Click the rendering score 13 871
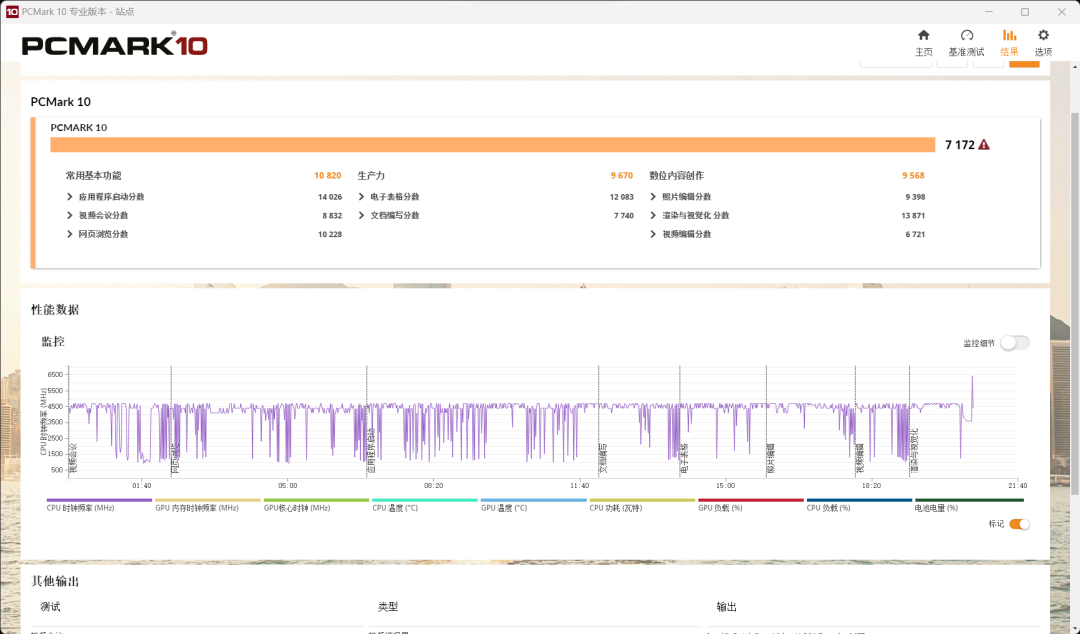 point(913,215)
